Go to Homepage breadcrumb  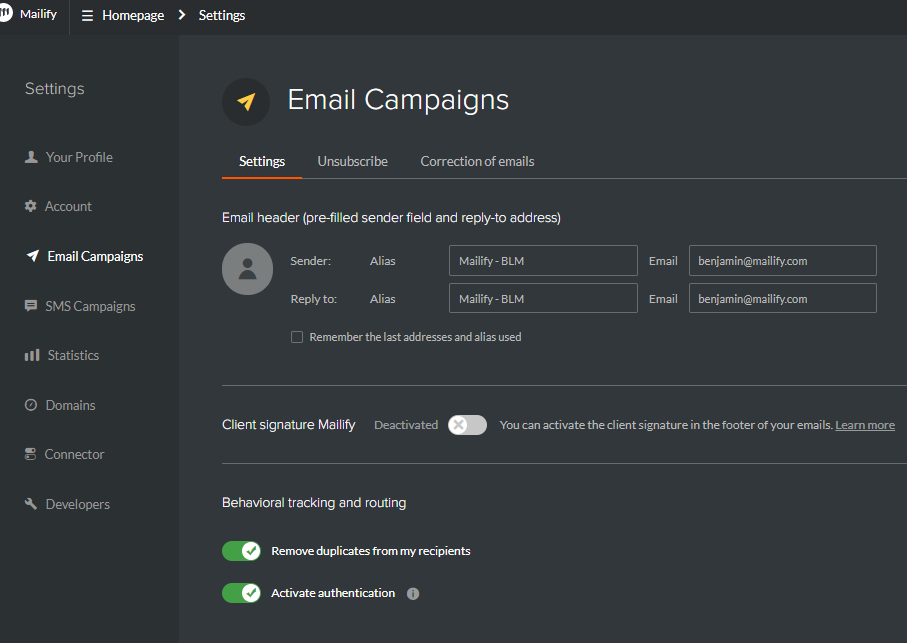coord(133,16)
